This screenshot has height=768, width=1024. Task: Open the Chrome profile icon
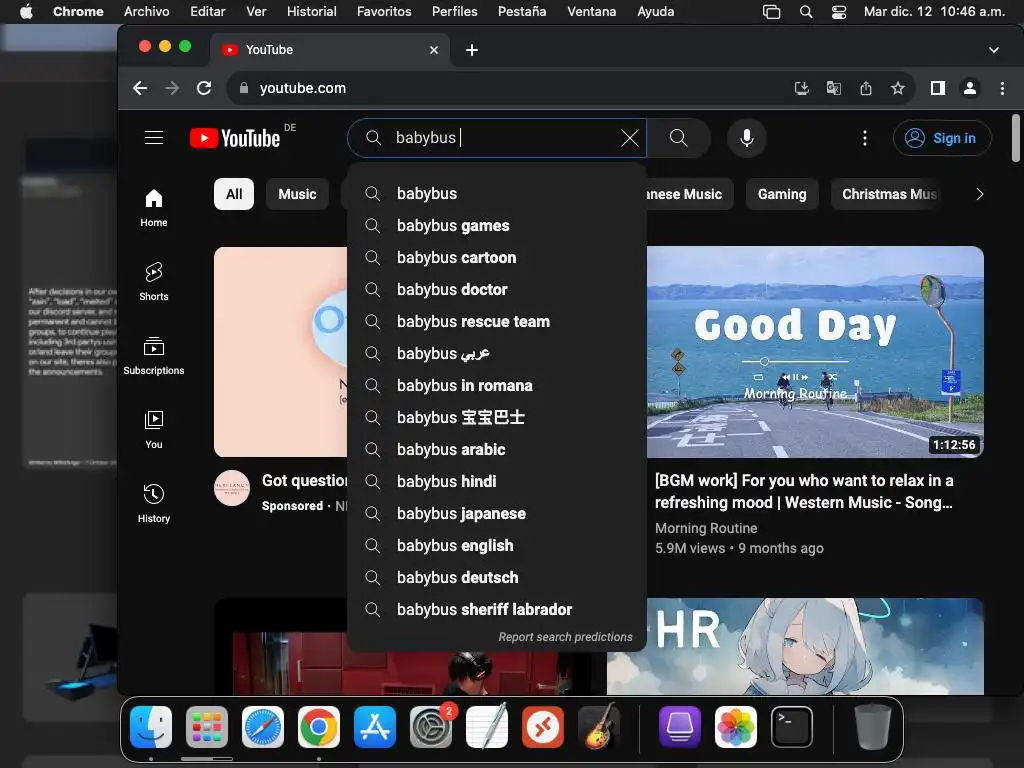(x=970, y=88)
